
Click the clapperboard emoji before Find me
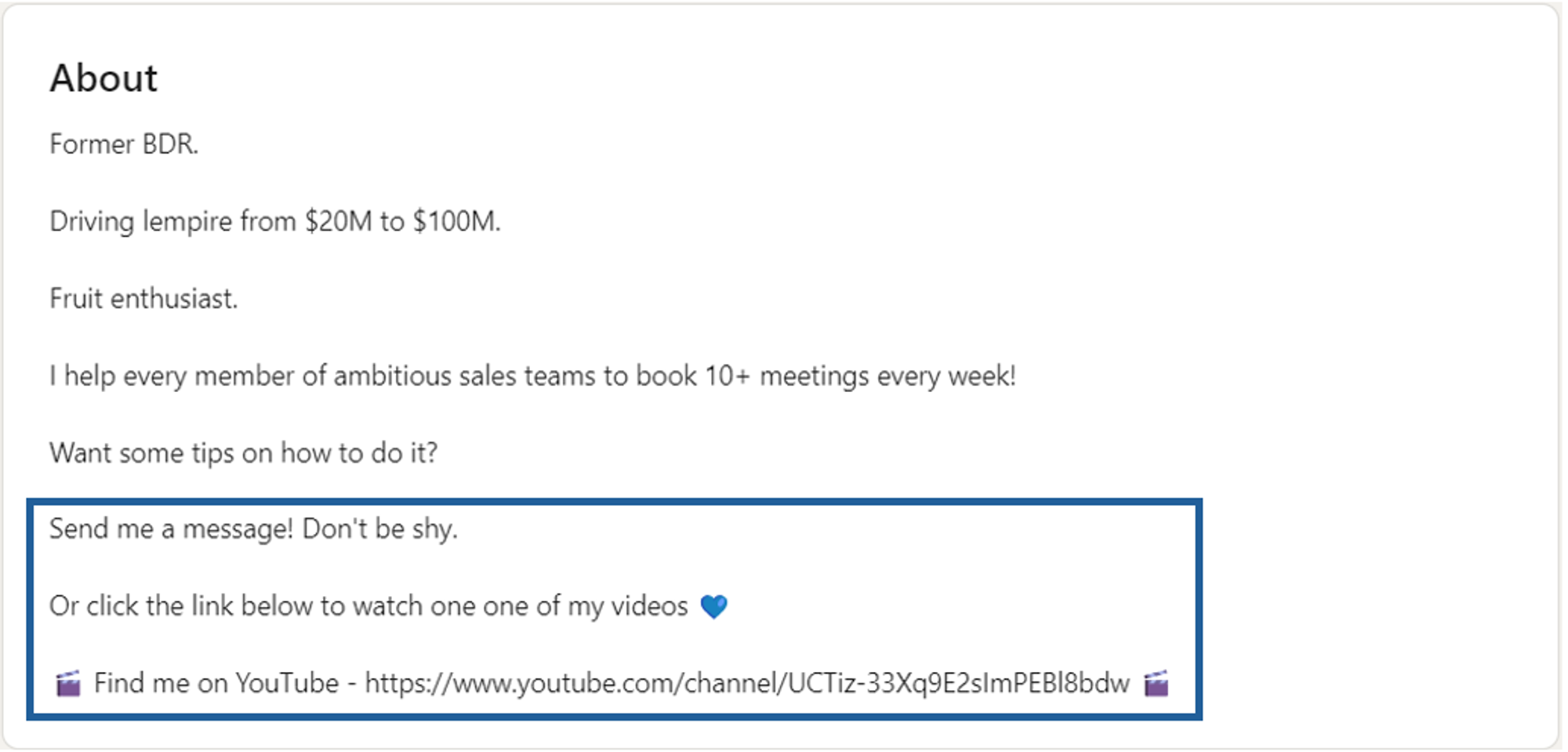(68, 683)
